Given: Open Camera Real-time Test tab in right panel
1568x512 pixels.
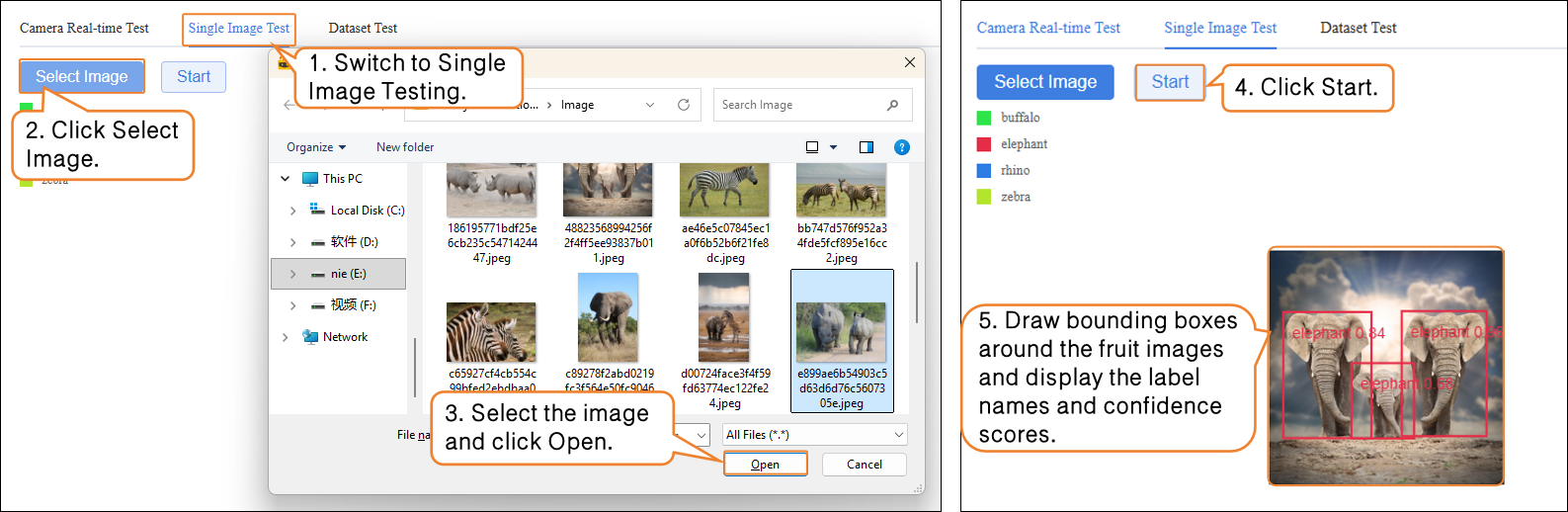Looking at the screenshot, I should [x=1048, y=28].
